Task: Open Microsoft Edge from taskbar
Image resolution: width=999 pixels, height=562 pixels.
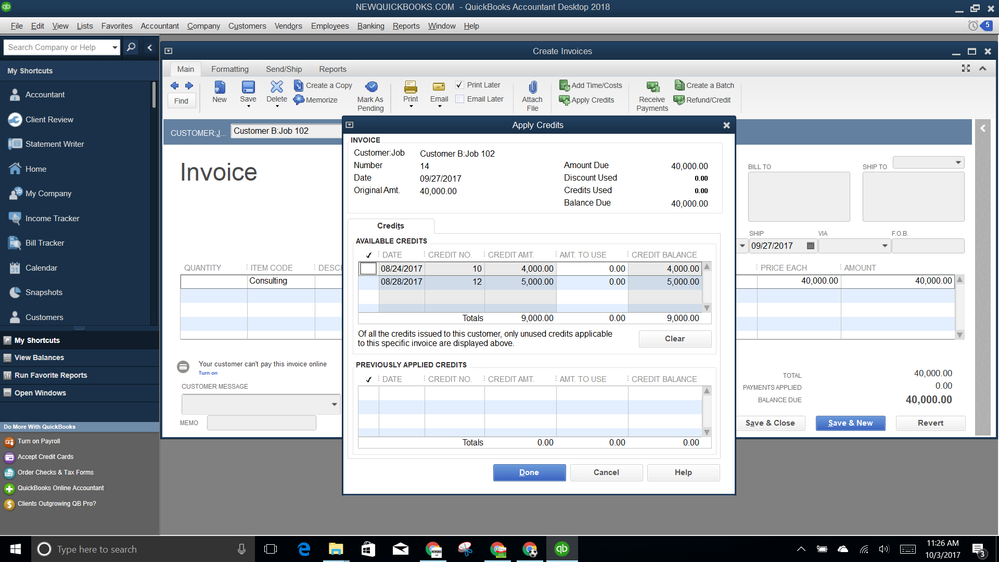Action: (x=303, y=549)
